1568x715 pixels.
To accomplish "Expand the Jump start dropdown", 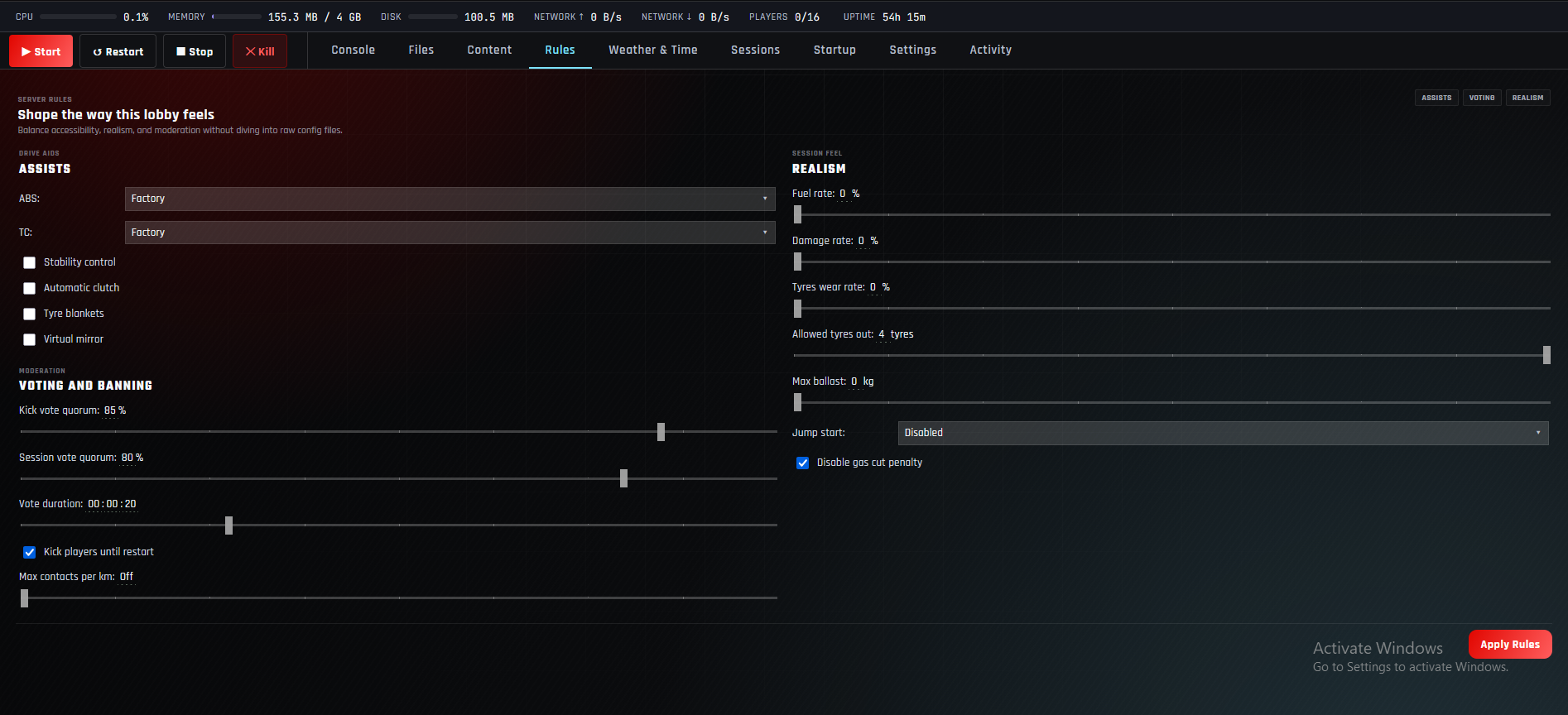I will point(1224,433).
